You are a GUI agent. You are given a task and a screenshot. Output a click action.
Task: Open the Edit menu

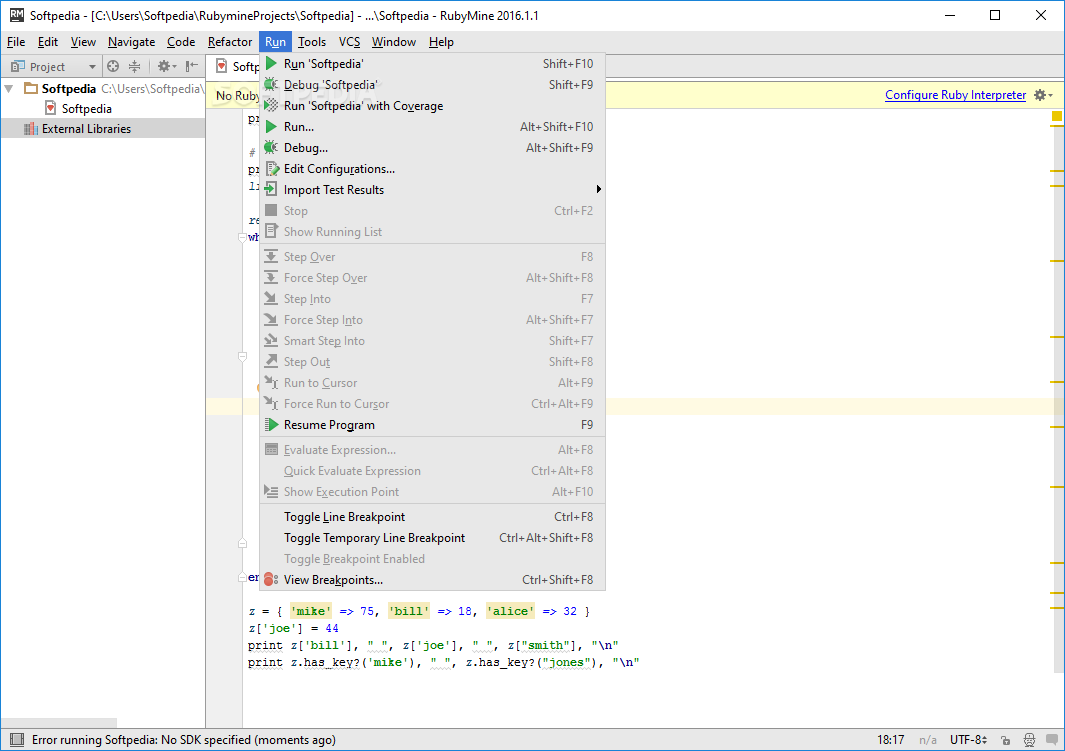coord(48,42)
